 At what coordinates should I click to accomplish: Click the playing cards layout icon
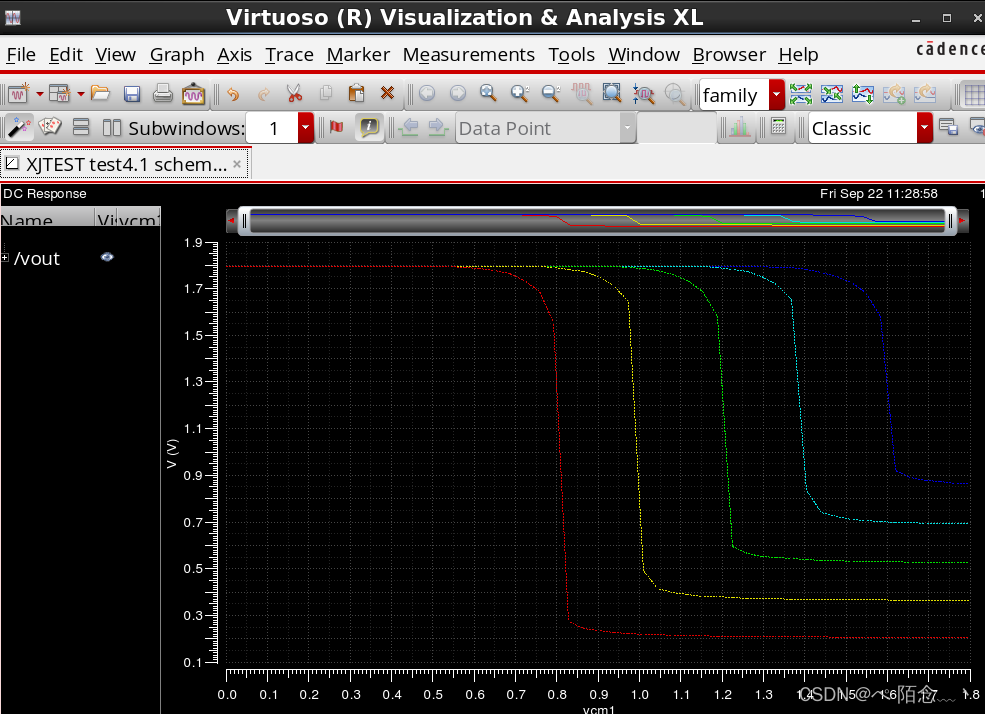[50, 127]
